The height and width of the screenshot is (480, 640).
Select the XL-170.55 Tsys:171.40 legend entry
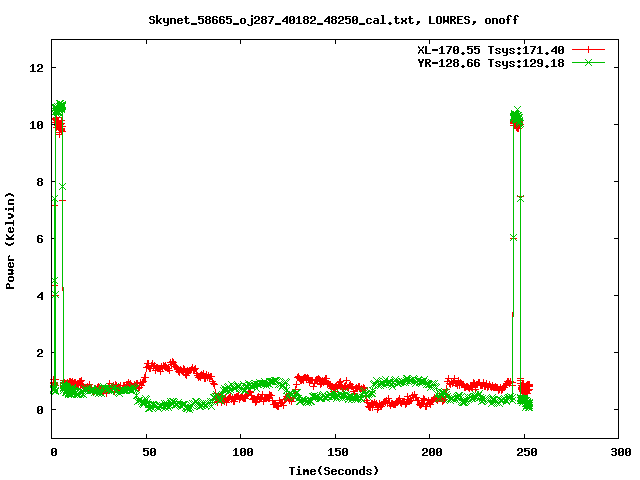click(x=491, y=50)
